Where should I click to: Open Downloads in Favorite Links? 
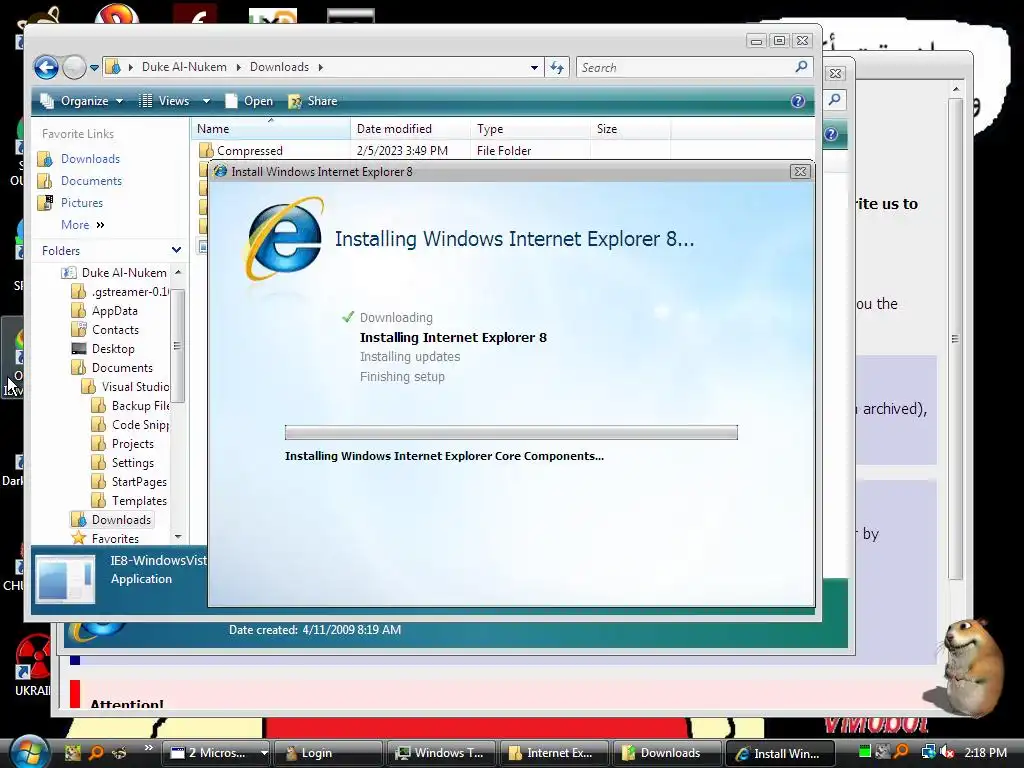90,159
